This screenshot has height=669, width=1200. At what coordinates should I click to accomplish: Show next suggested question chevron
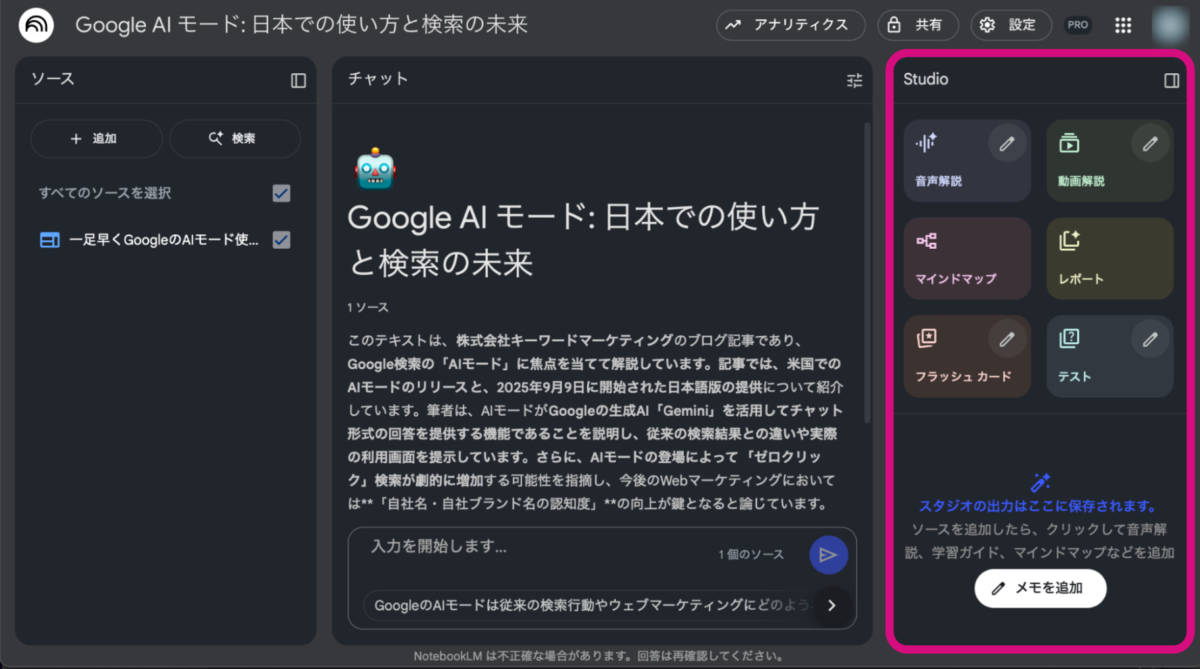coord(832,605)
